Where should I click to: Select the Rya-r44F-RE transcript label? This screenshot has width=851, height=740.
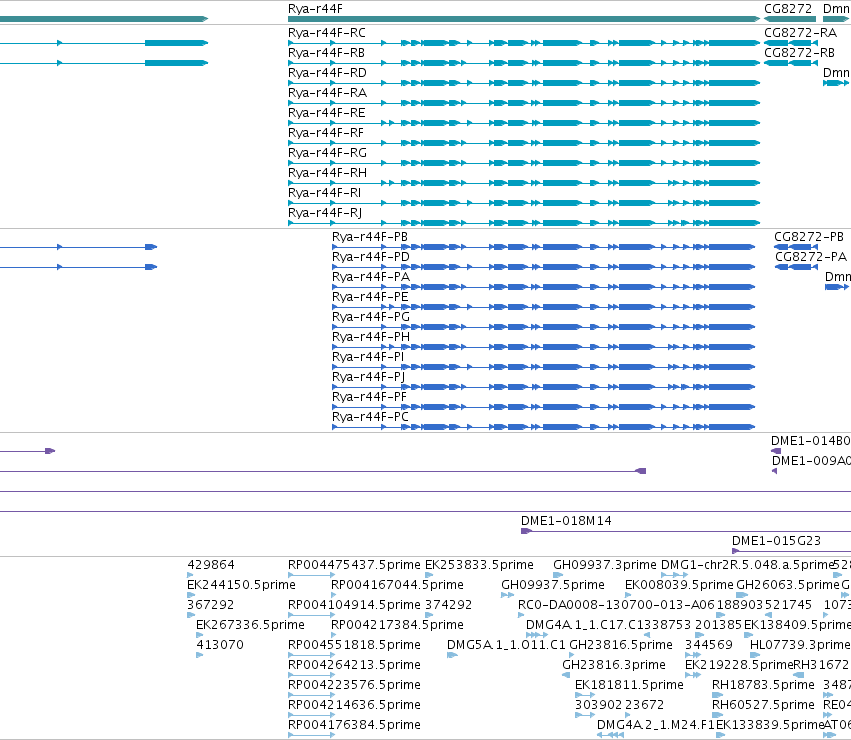pyautogui.click(x=327, y=113)
